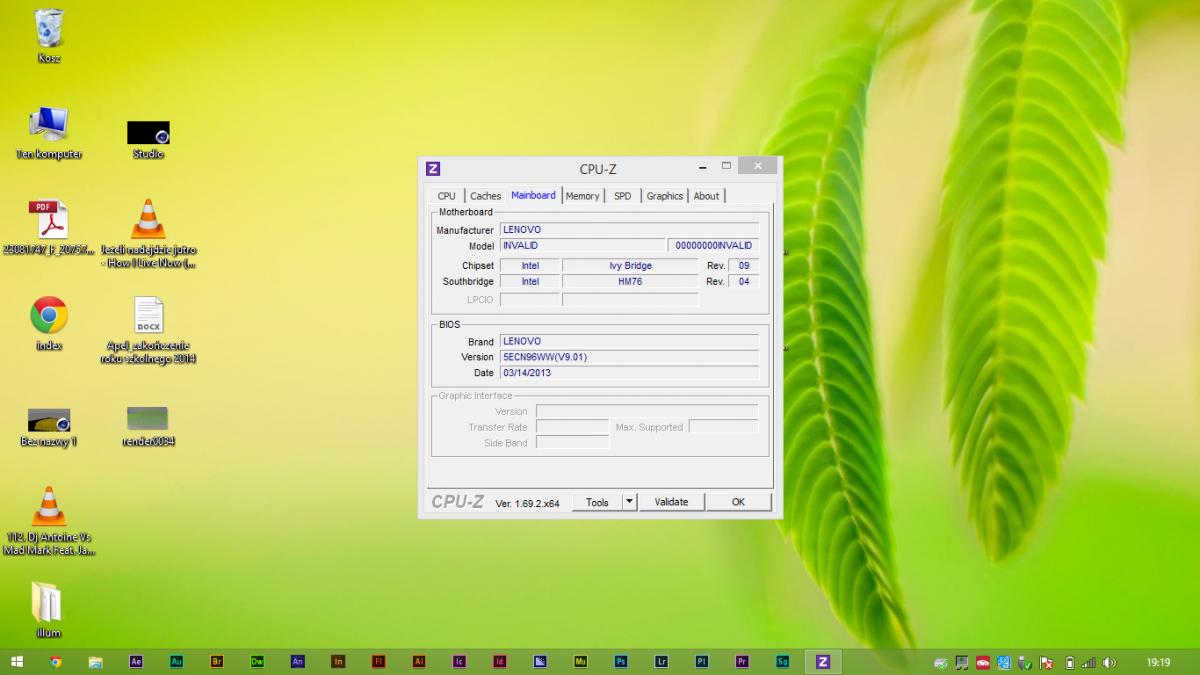Open Adobe Muse from the taskbar
Screen dimensions: 1200x675
pyautogui.click(x=580, y=662)
